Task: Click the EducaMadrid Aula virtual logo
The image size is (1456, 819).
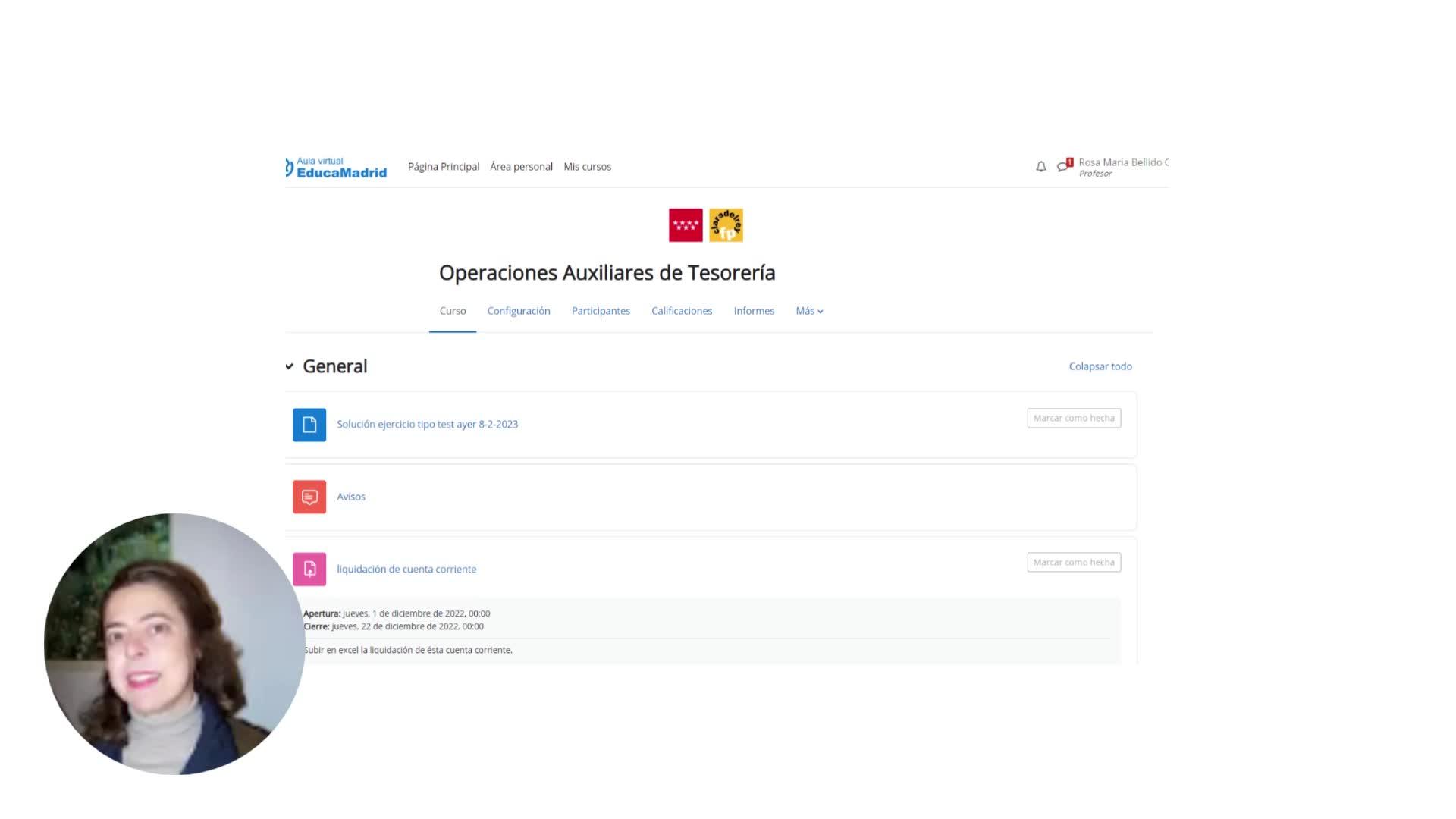Action: [x=337, y=167]
